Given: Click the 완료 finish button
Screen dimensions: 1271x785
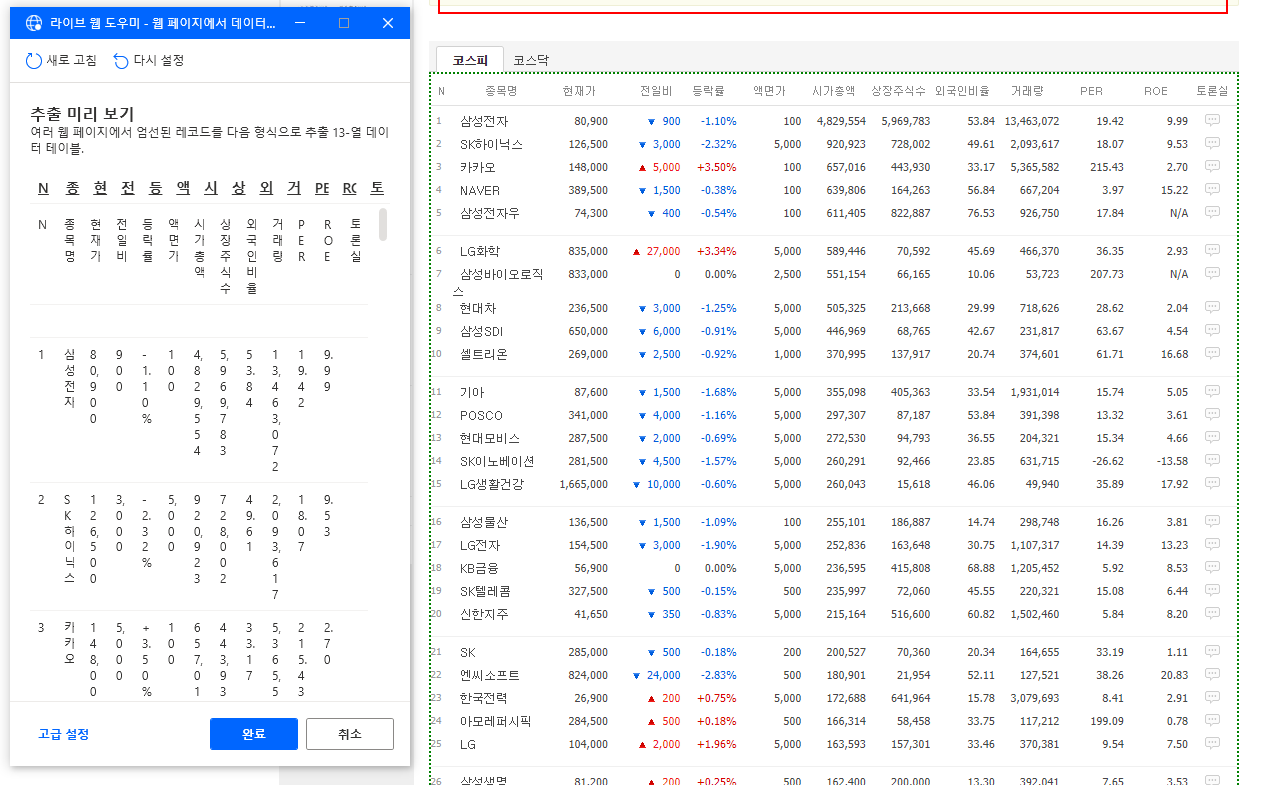Looking at the screenshot, I should click(x=254, y=734).
